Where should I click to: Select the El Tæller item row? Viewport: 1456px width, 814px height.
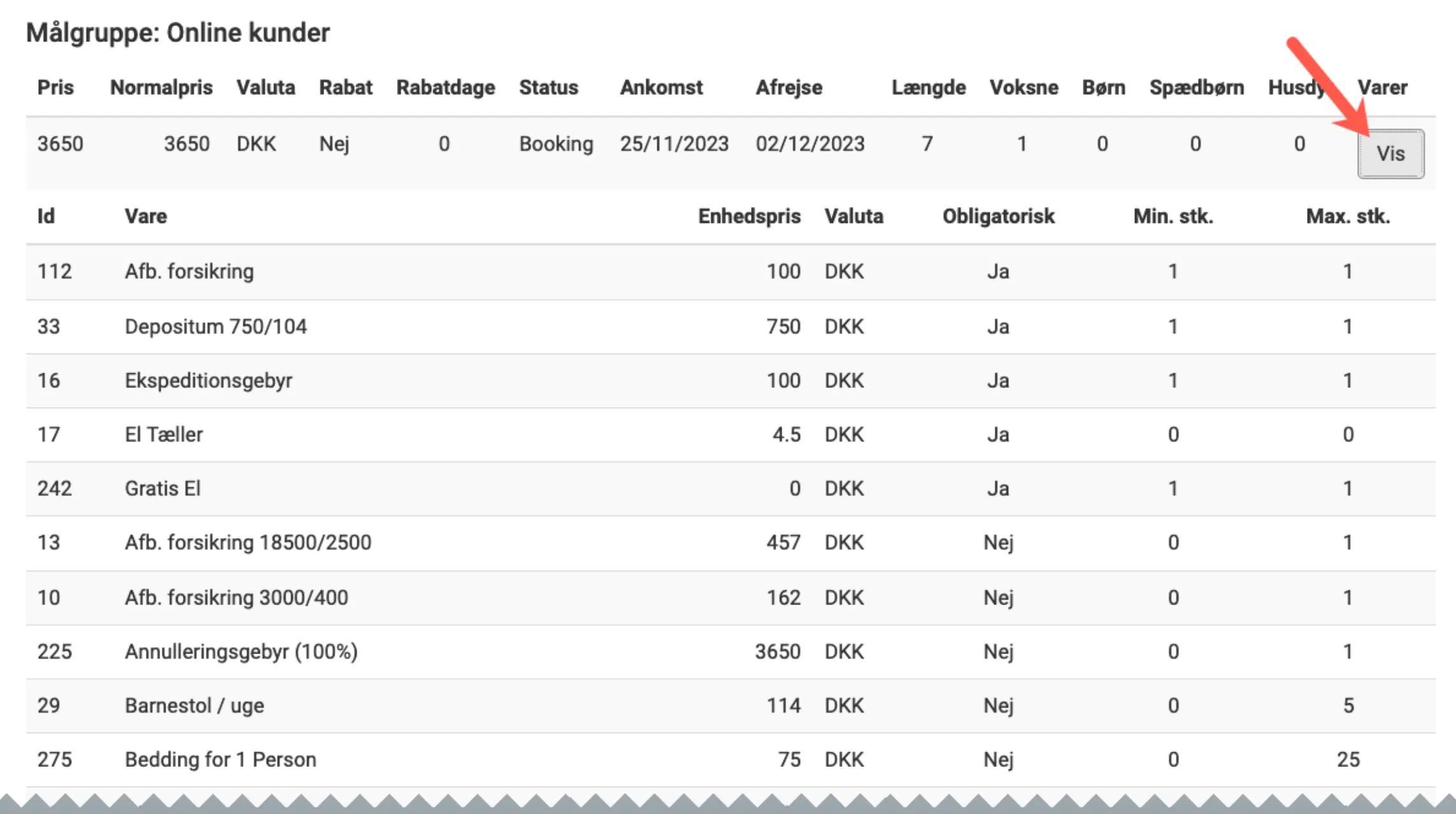[164, 435]
